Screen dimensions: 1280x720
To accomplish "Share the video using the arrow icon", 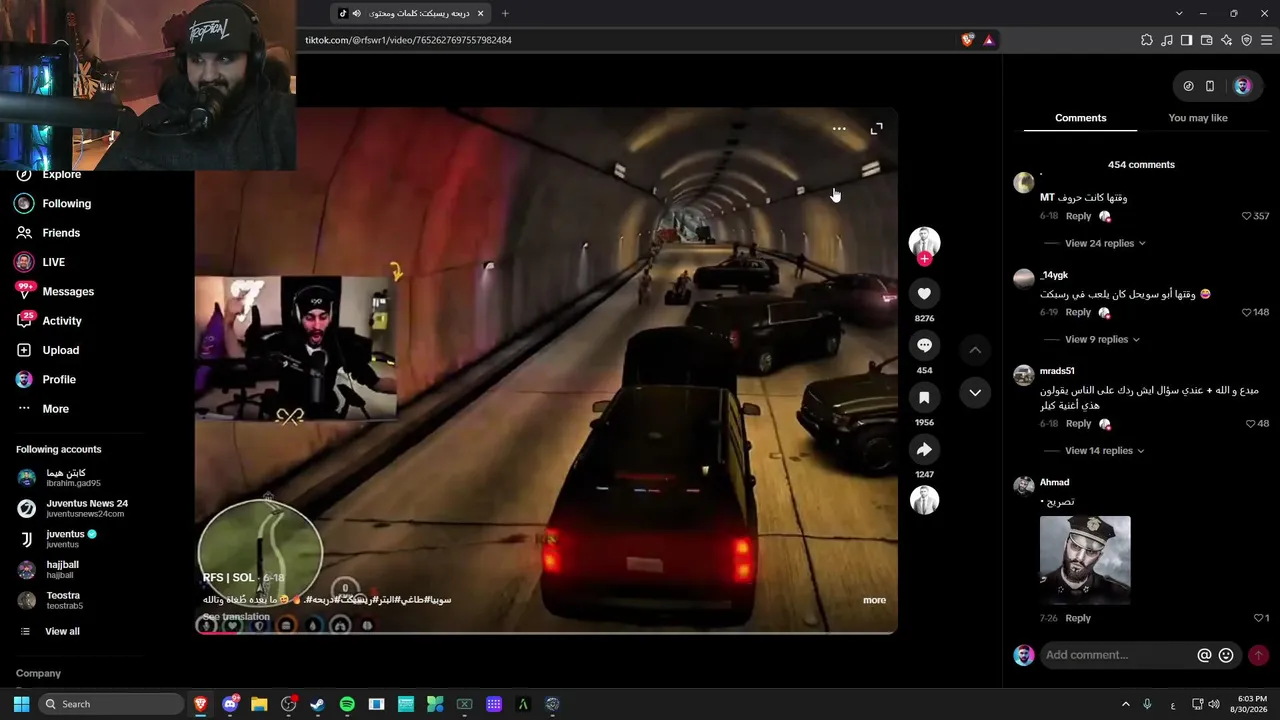I will point(924,449).
